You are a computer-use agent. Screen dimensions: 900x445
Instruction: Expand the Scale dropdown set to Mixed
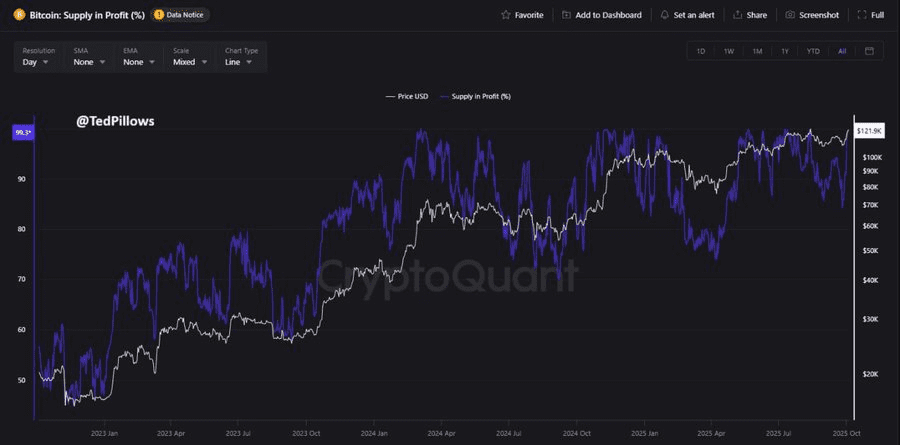(189, 56)
